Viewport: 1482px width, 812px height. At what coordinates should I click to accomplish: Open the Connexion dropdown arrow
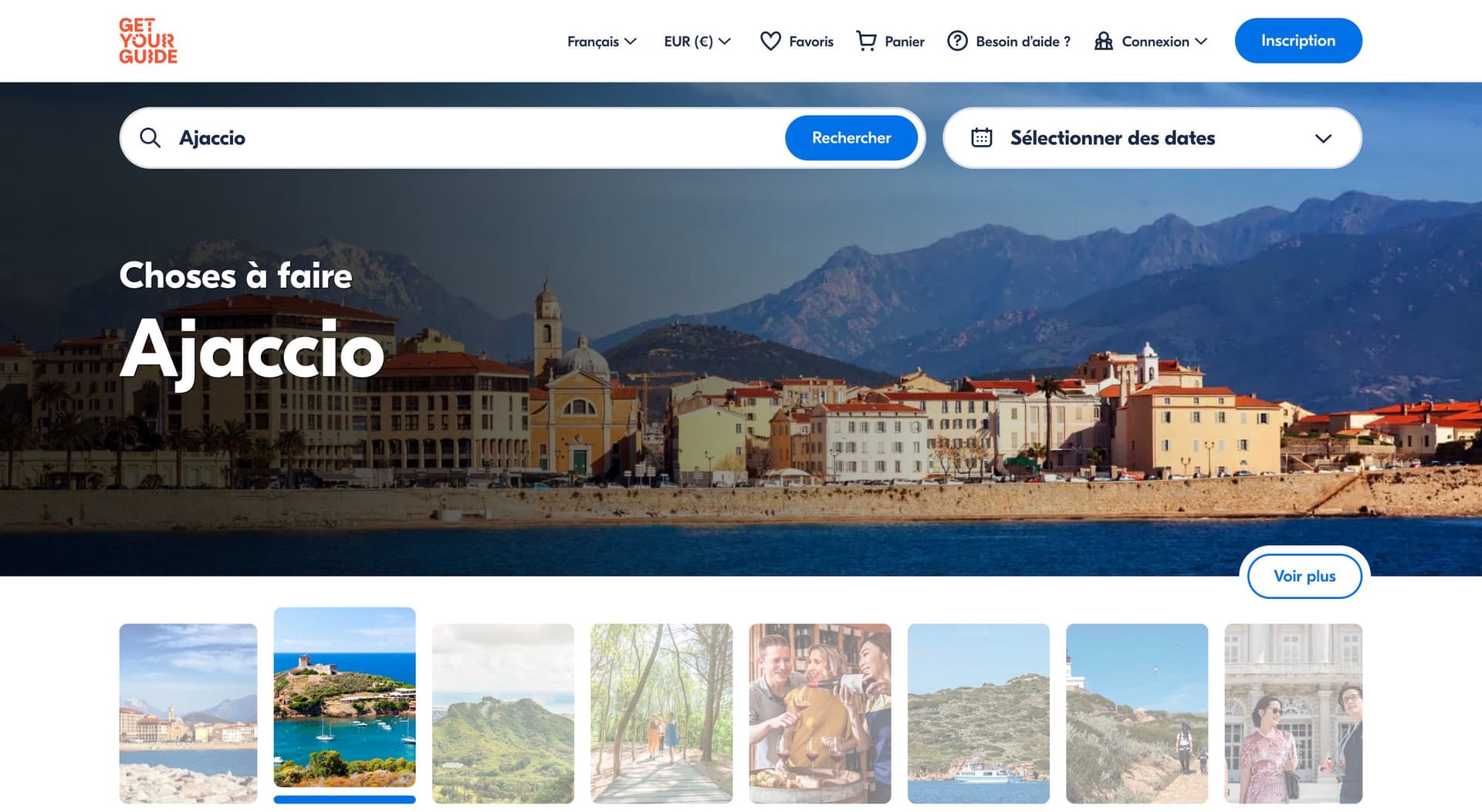[1201, 42]
